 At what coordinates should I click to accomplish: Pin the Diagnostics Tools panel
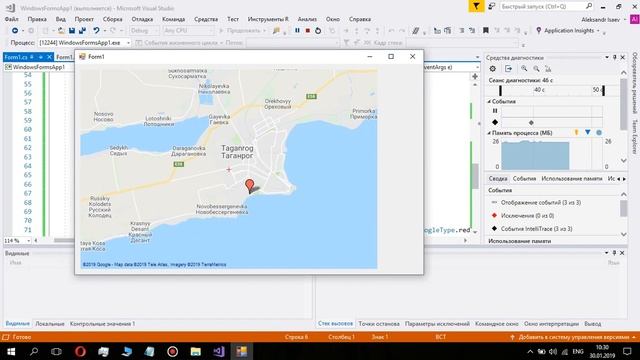[615, 58]
